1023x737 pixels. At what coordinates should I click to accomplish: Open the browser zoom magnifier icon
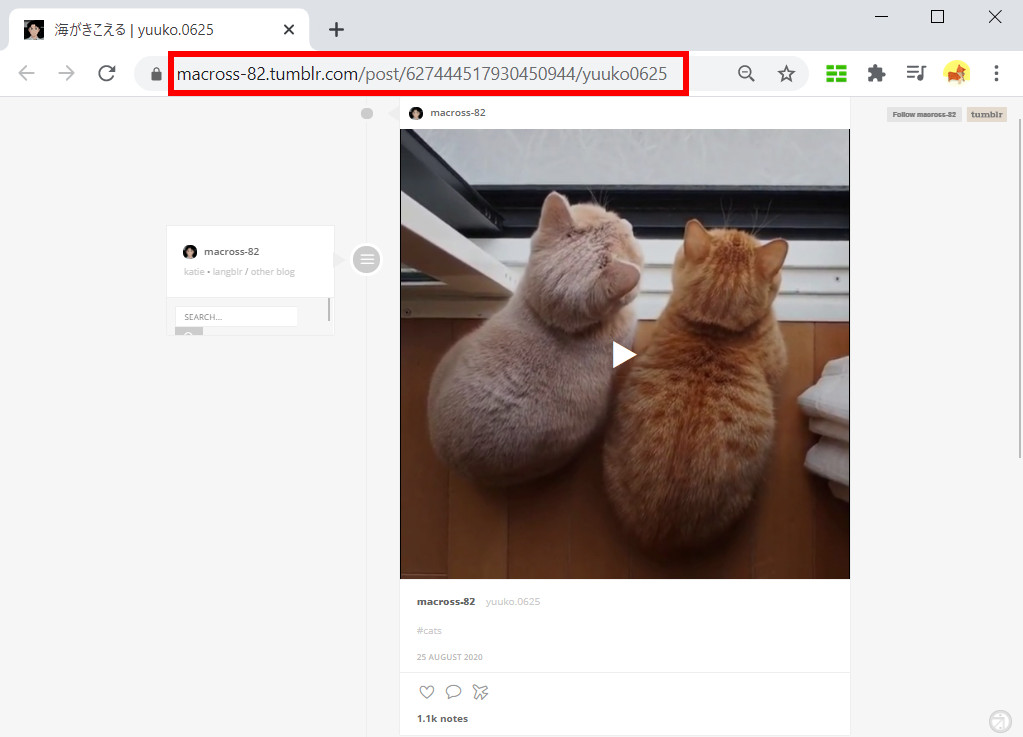click(746, 73)
